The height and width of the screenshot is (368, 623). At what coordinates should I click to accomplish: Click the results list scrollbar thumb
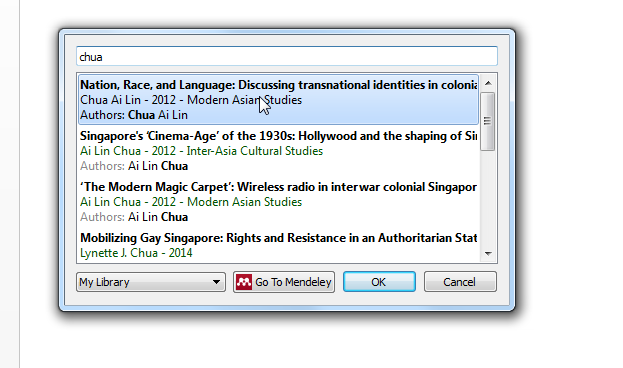[x=488, y=121]
